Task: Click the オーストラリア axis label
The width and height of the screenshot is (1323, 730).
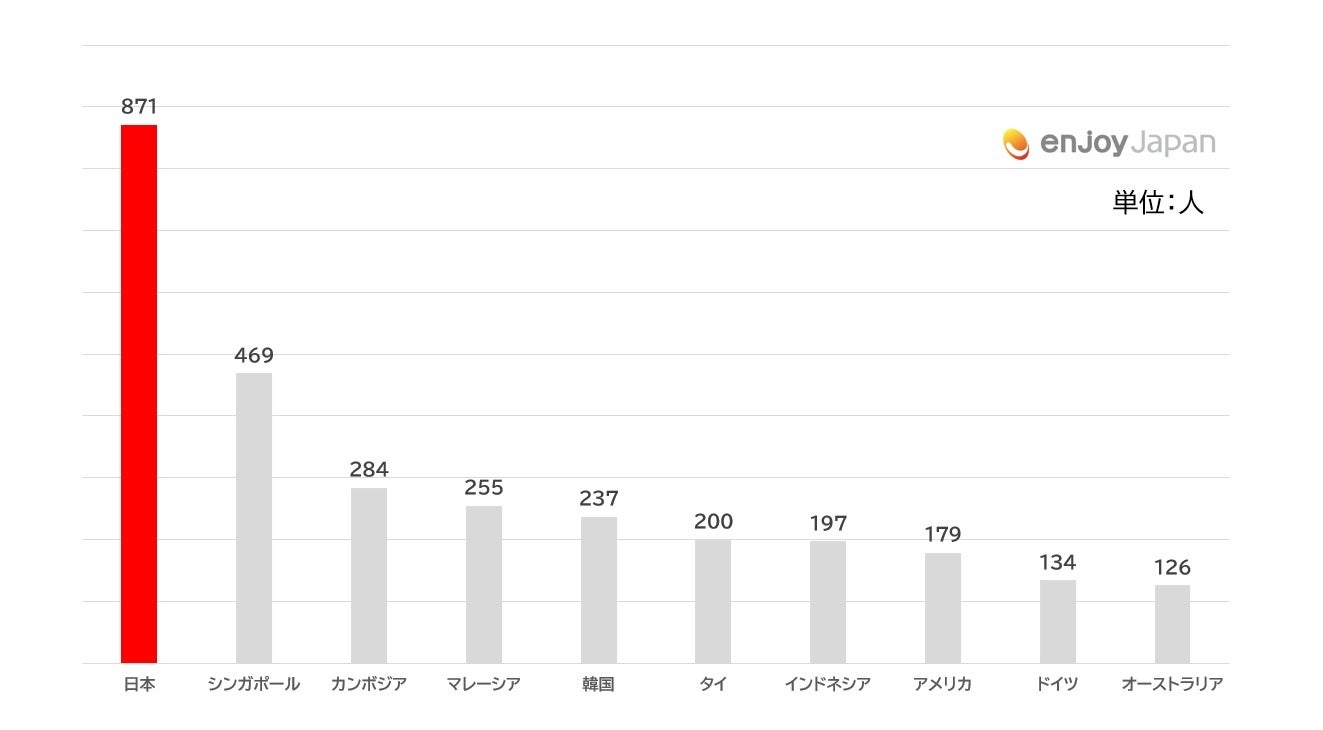Action: pos(1172,685)
